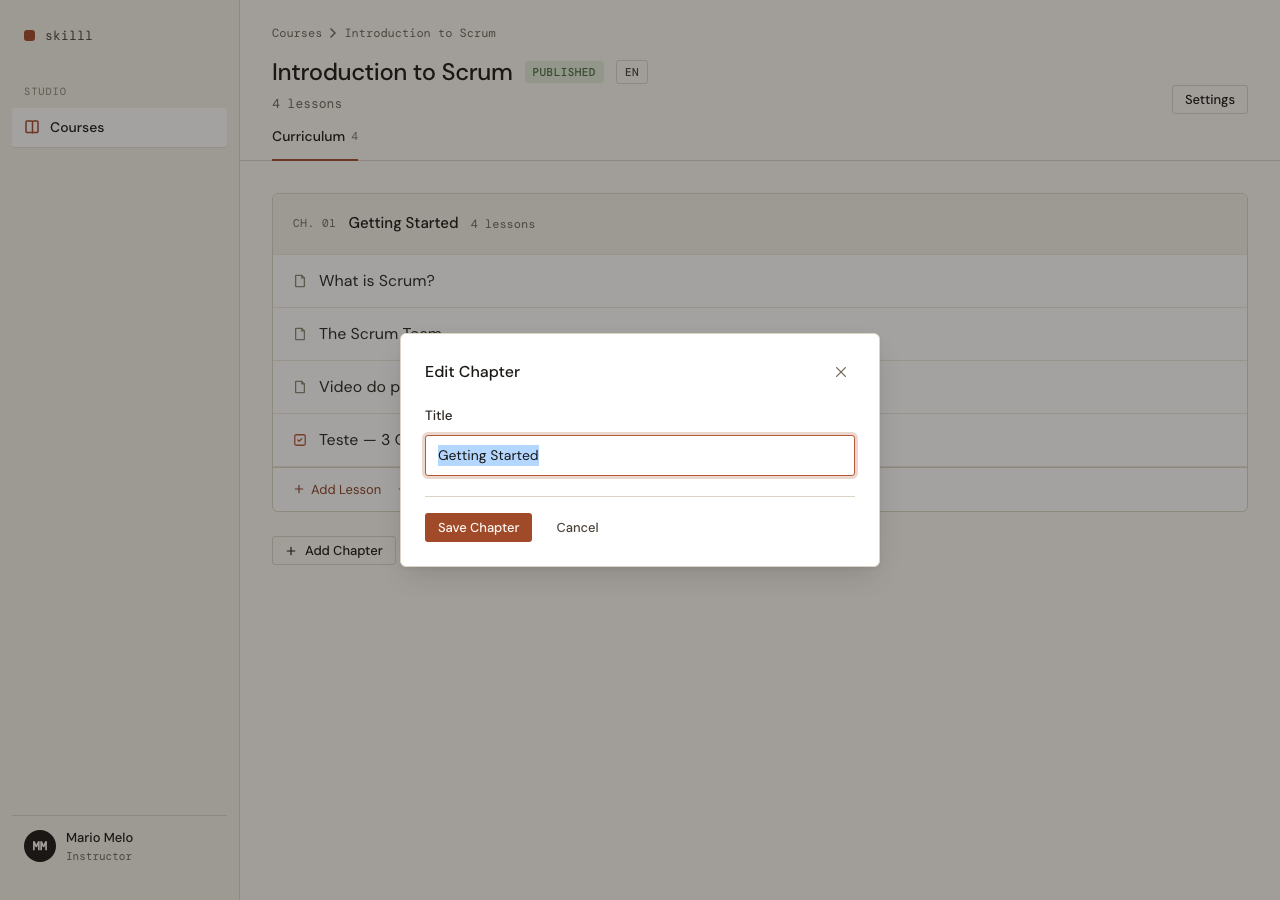1280x900 pixels.
Task: Click the CH. 01 chapter label
Action: tap(314, 224)
